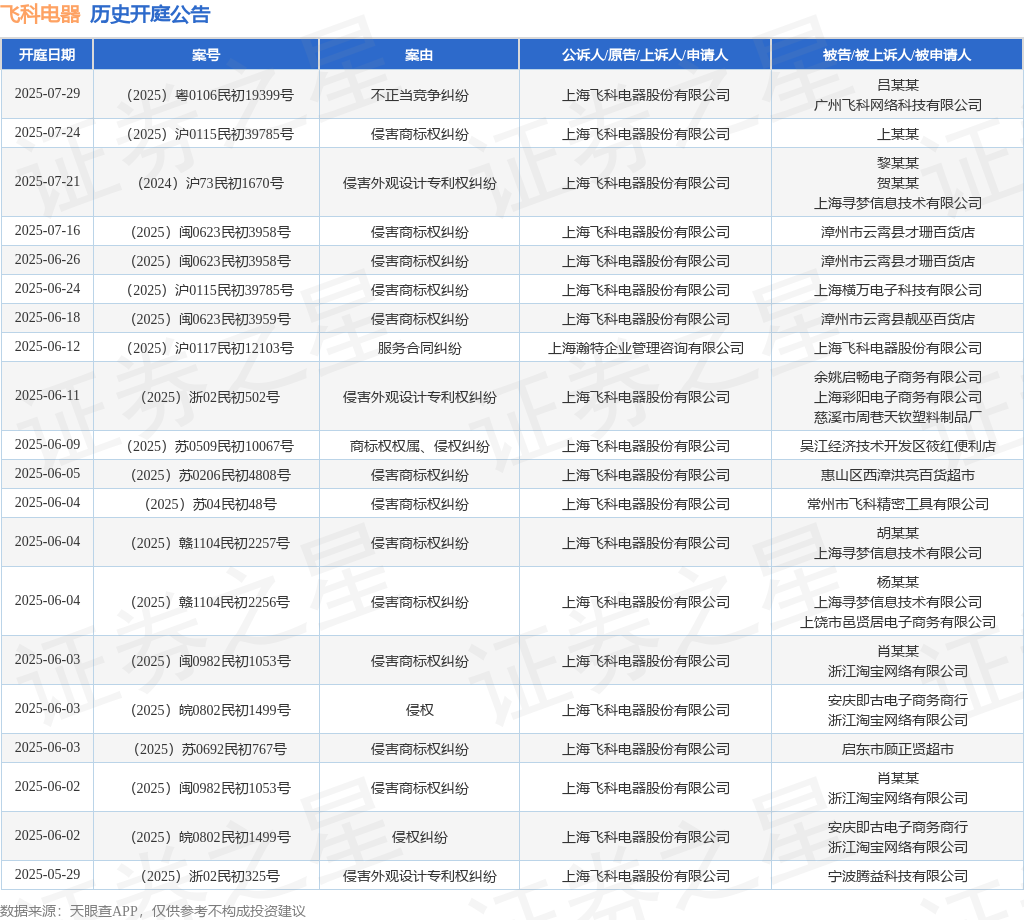Image resolution: width=1024 pixels, height=920 pixels.
Task: Click the date 2025-07-29
Action: coord(48,93)
